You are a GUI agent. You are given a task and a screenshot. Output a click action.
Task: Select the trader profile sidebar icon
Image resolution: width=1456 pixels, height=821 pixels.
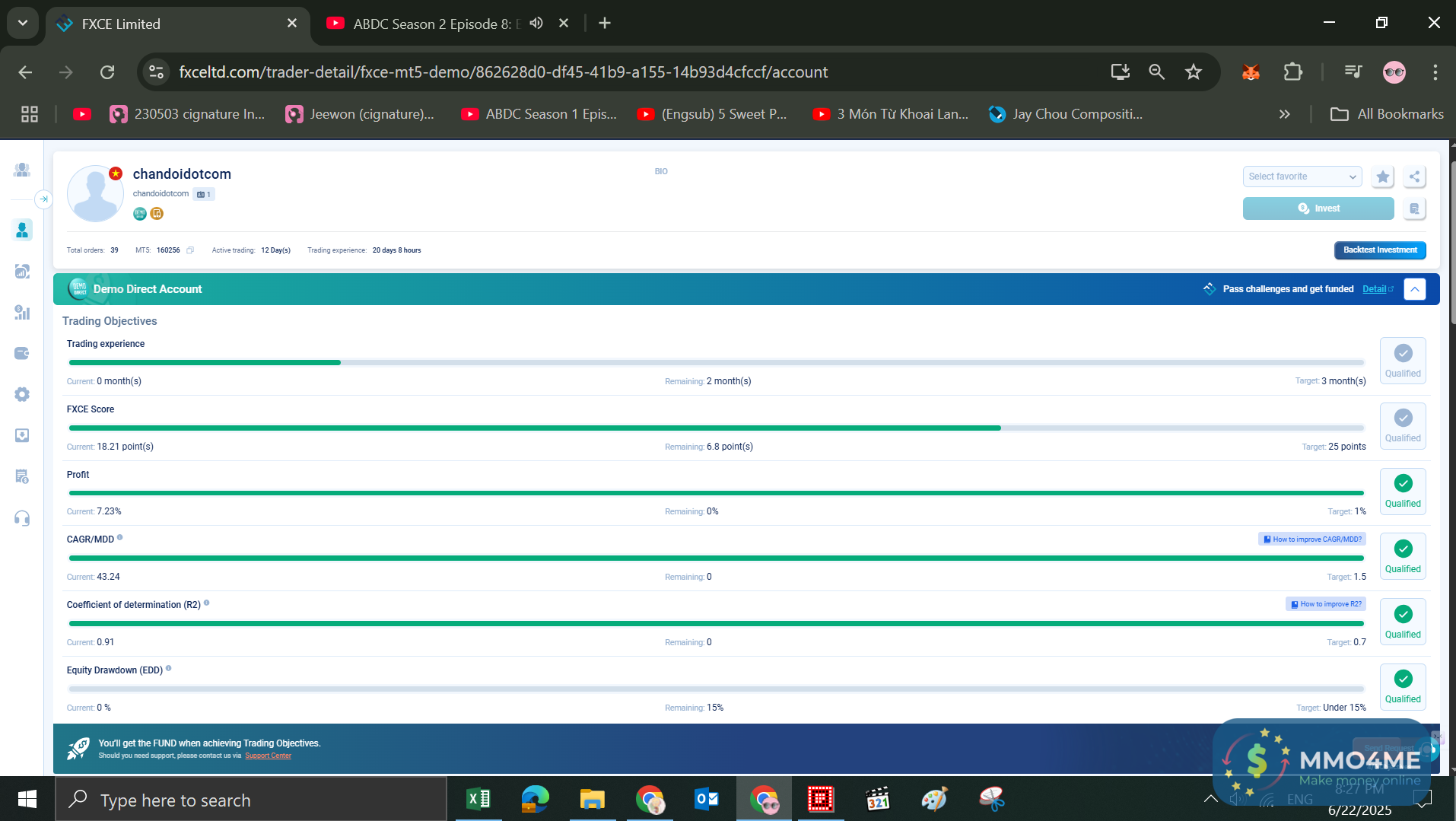click(22, 230)
